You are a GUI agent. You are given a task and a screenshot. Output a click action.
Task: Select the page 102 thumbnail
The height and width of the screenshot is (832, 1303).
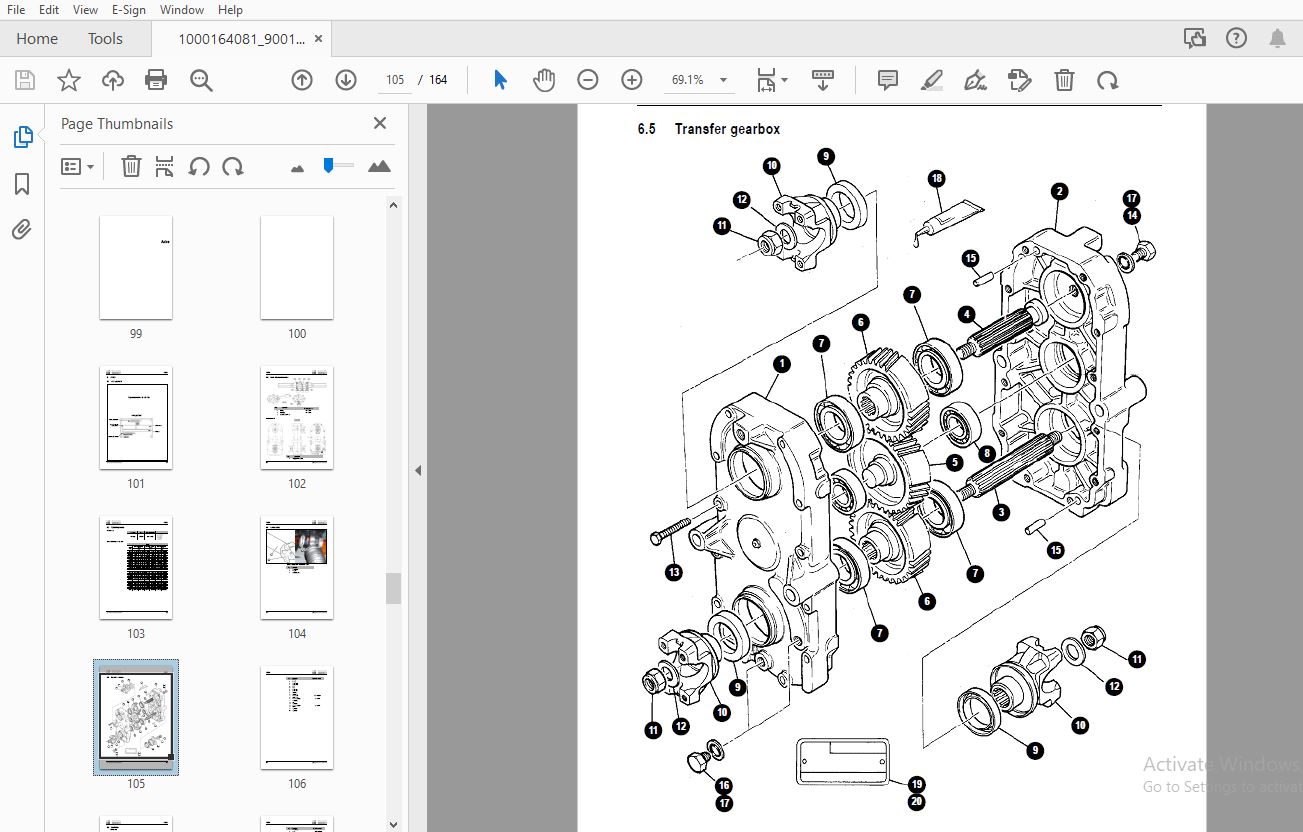(x=297, y=418)
